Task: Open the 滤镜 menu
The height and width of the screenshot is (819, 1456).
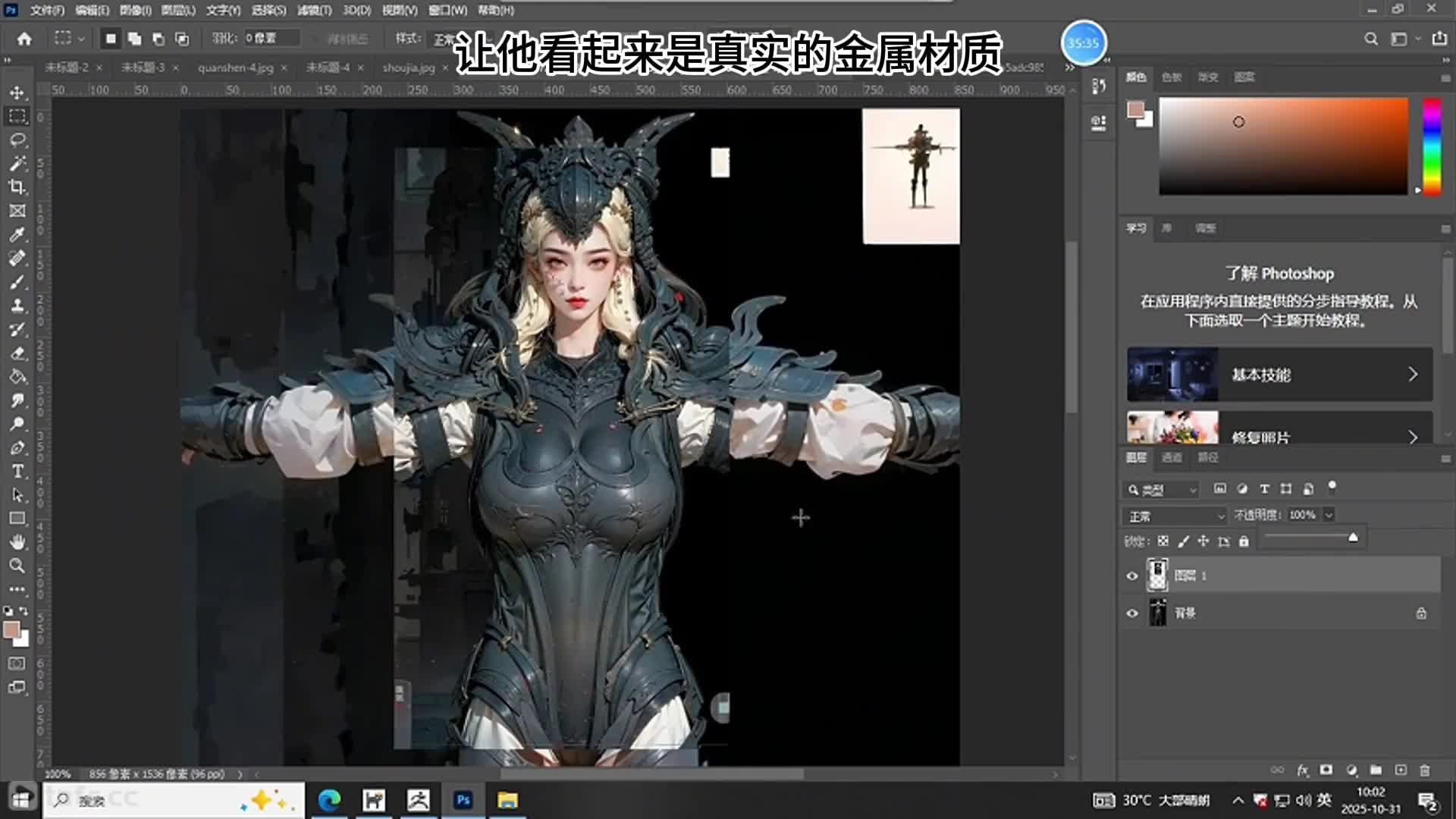Action: click(x=314, y=11)
